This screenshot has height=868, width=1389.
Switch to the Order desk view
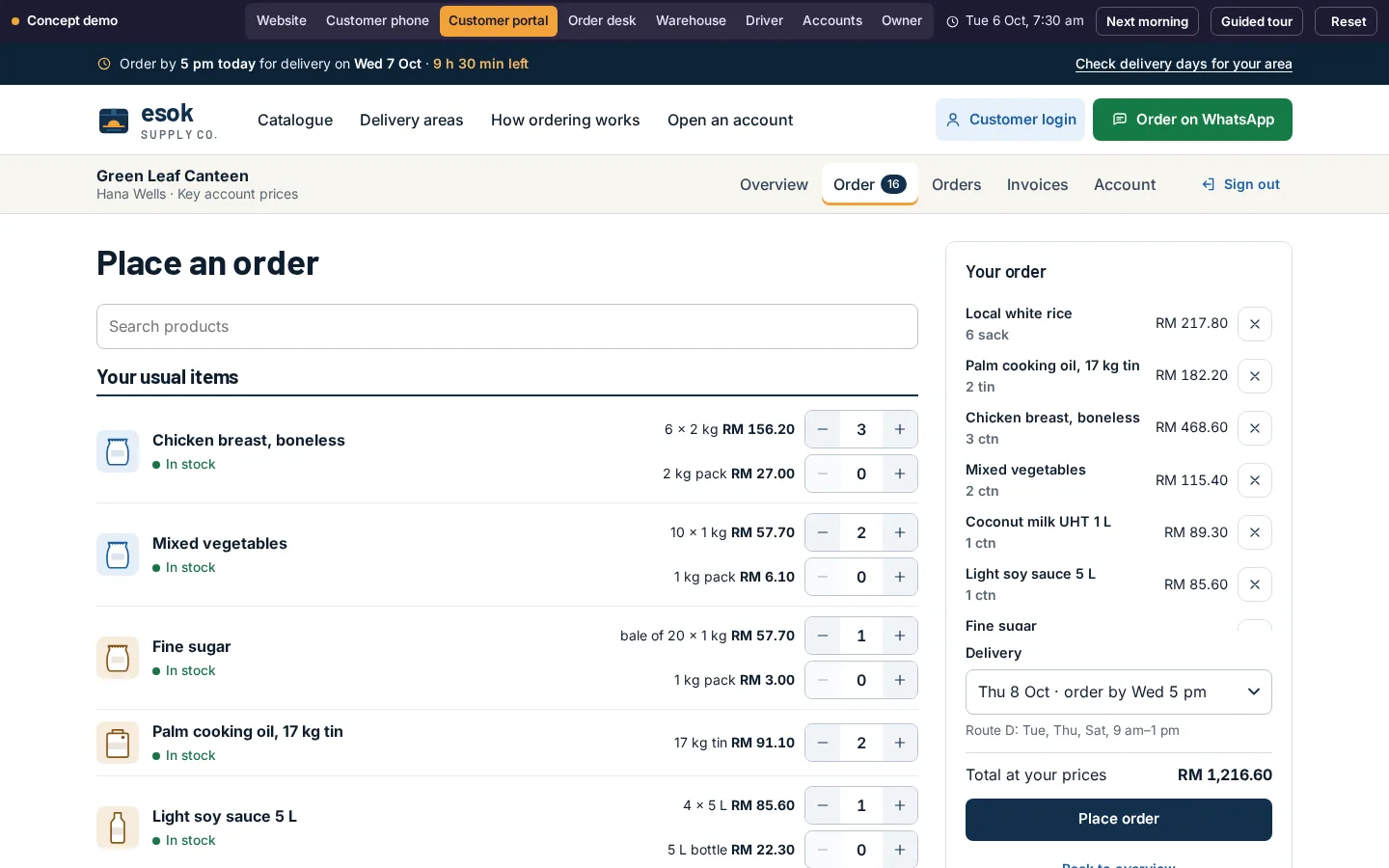(x=602, y=21)
